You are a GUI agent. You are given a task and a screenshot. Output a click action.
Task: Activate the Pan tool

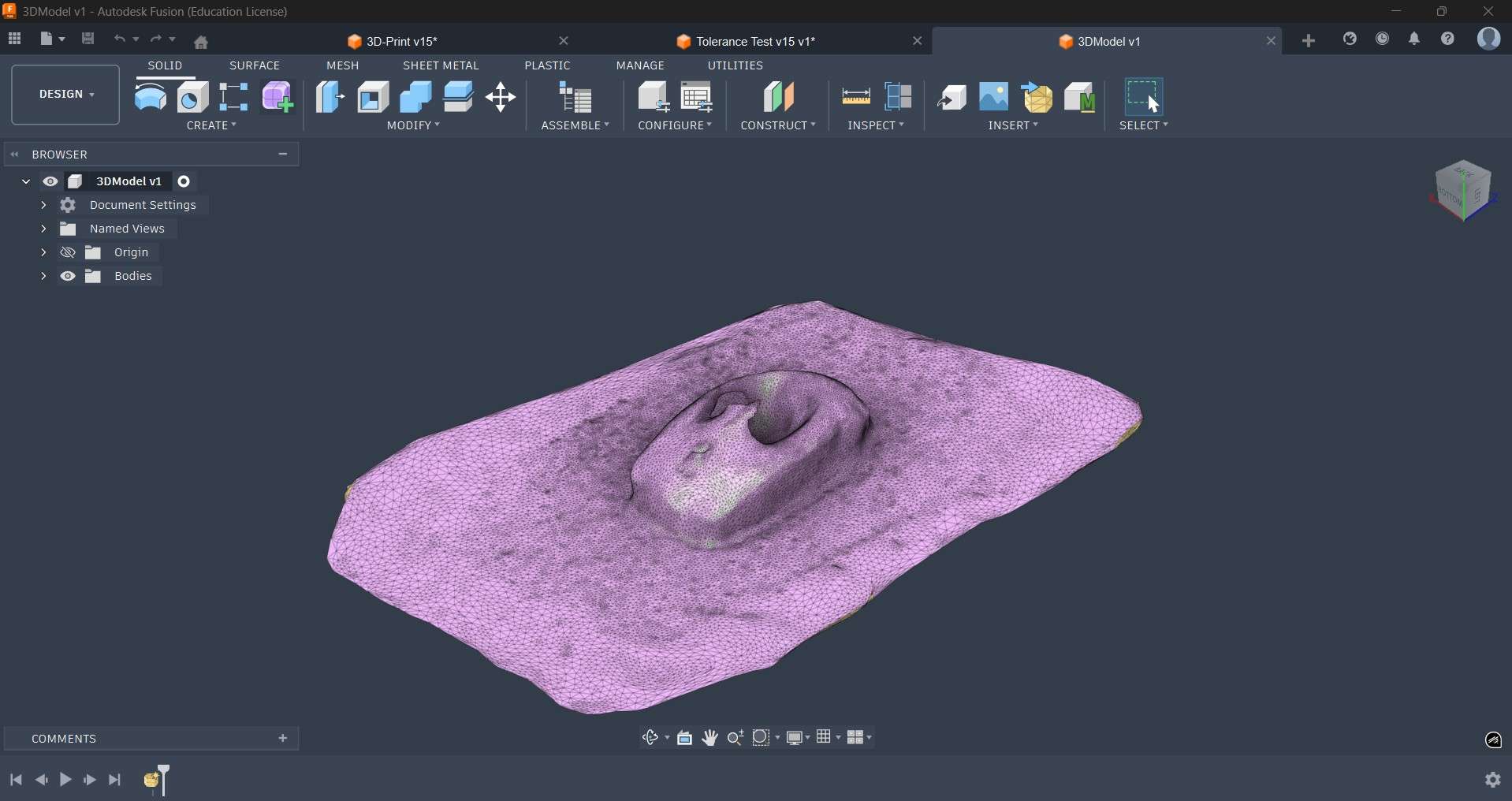709,738
